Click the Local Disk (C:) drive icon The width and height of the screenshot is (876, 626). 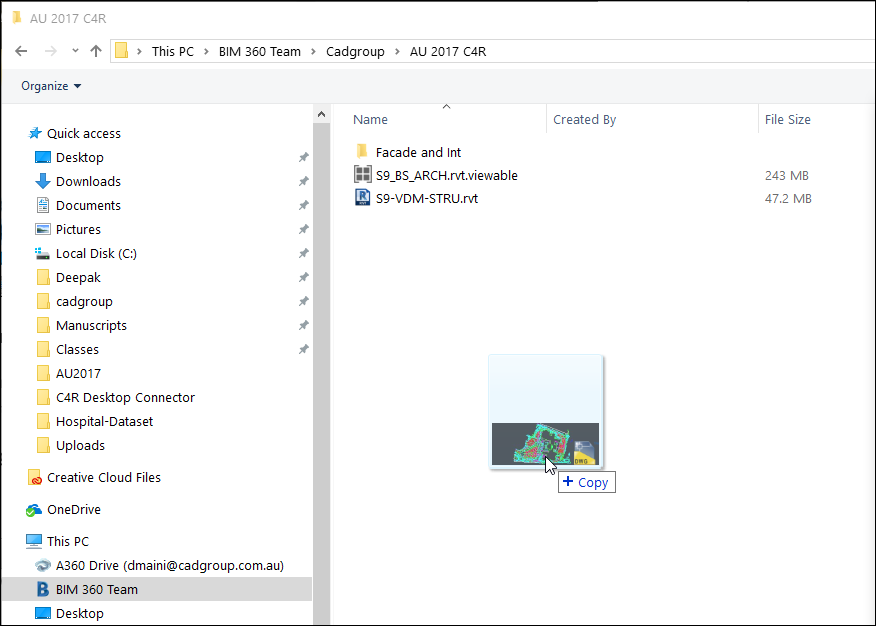pos(42,254)
